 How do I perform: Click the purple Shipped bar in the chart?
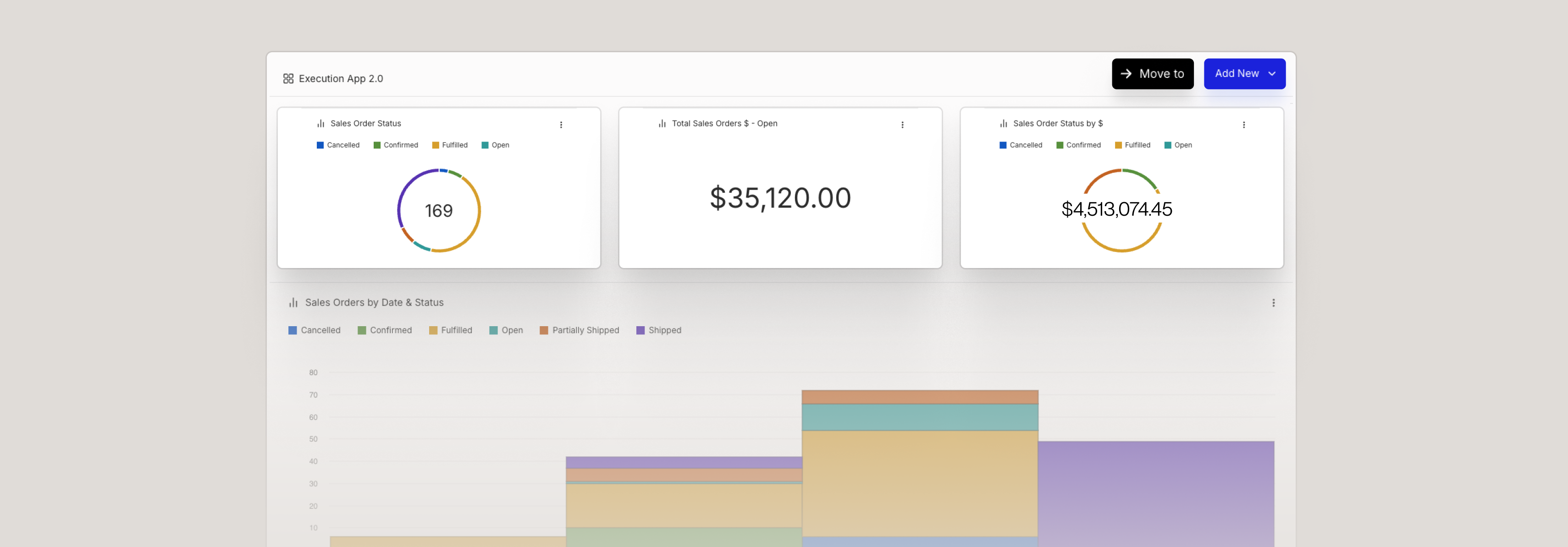click(x=1156, y=494)
